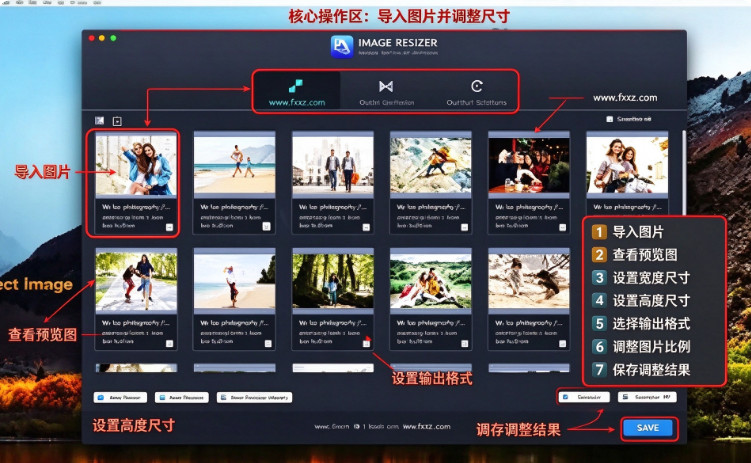Click the Image Resizer app logo
The image size is (751, 463).
[x=342, y=46]
